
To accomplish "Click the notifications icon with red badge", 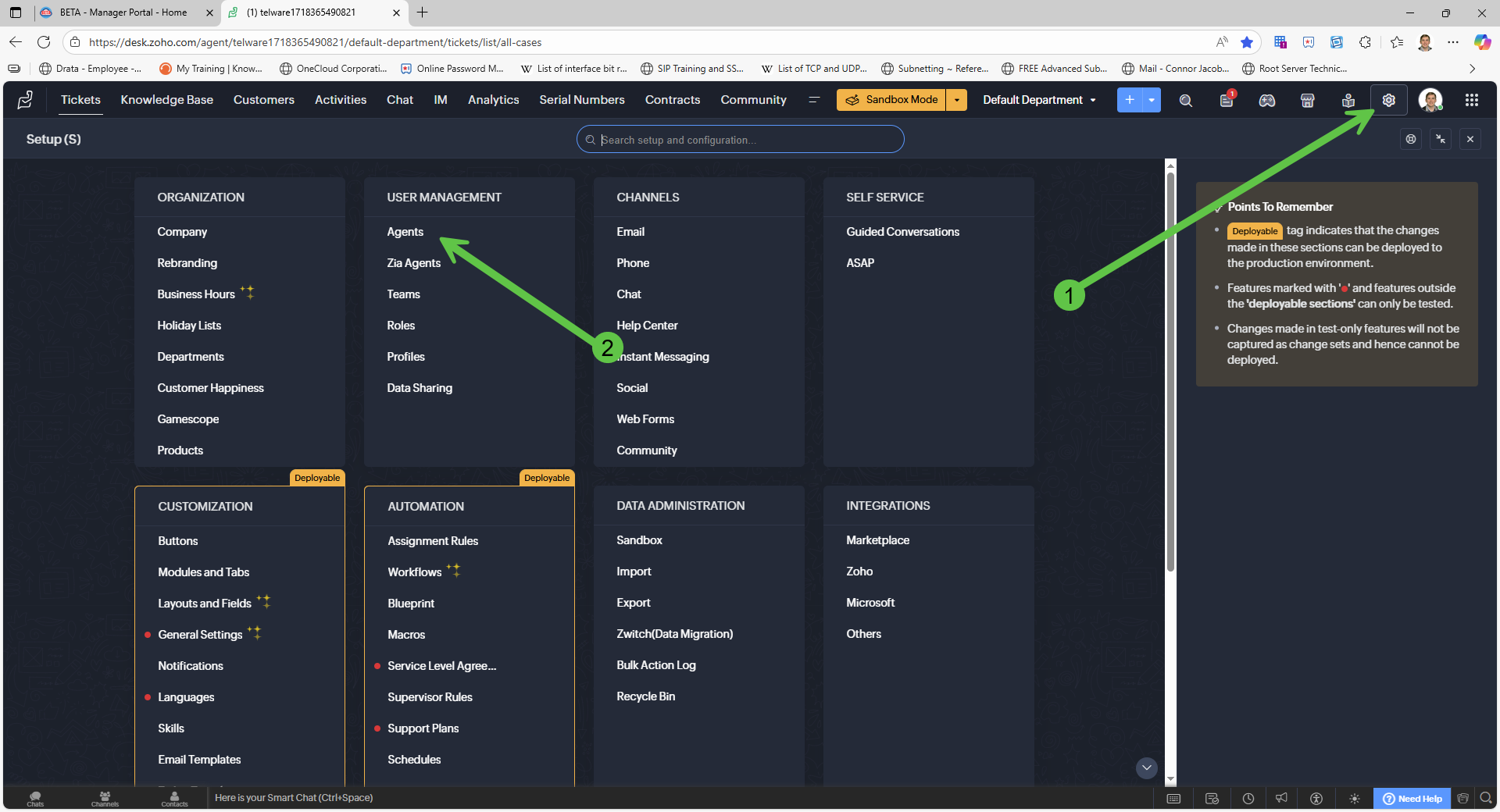I will 1226,100.
